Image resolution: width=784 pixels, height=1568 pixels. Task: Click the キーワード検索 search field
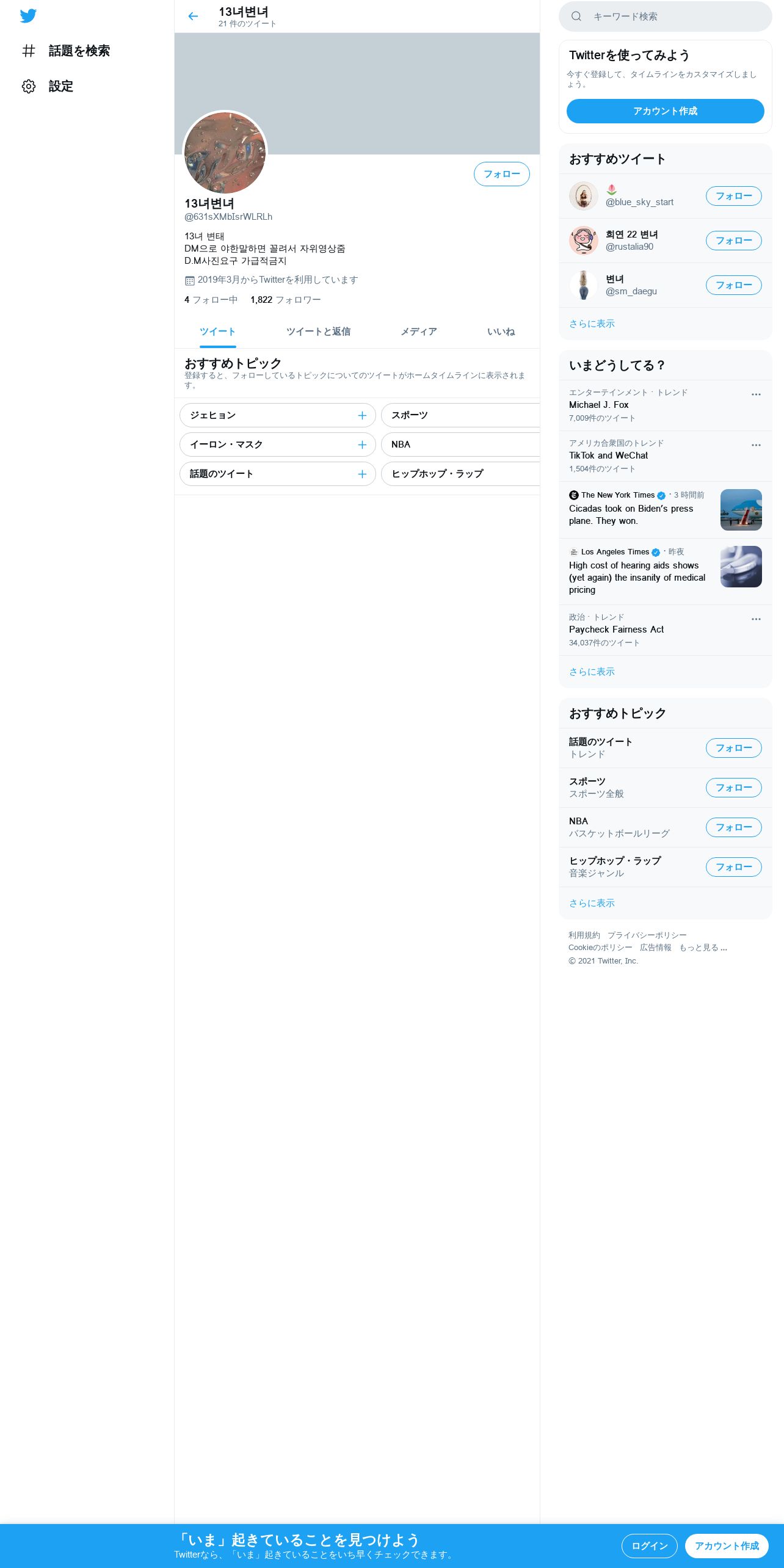666,16
